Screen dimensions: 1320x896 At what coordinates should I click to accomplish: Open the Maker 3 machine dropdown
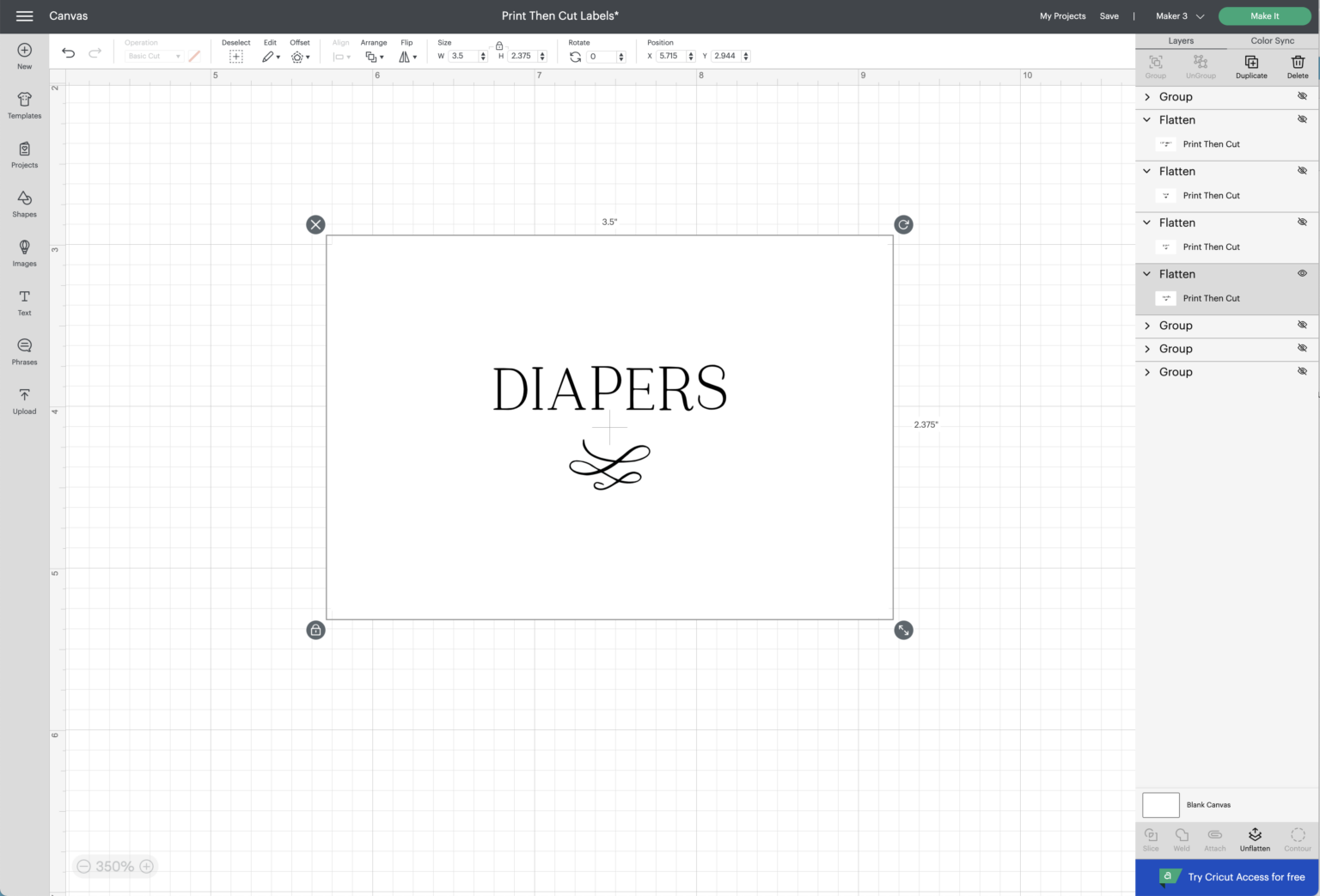coord(1176,15)
